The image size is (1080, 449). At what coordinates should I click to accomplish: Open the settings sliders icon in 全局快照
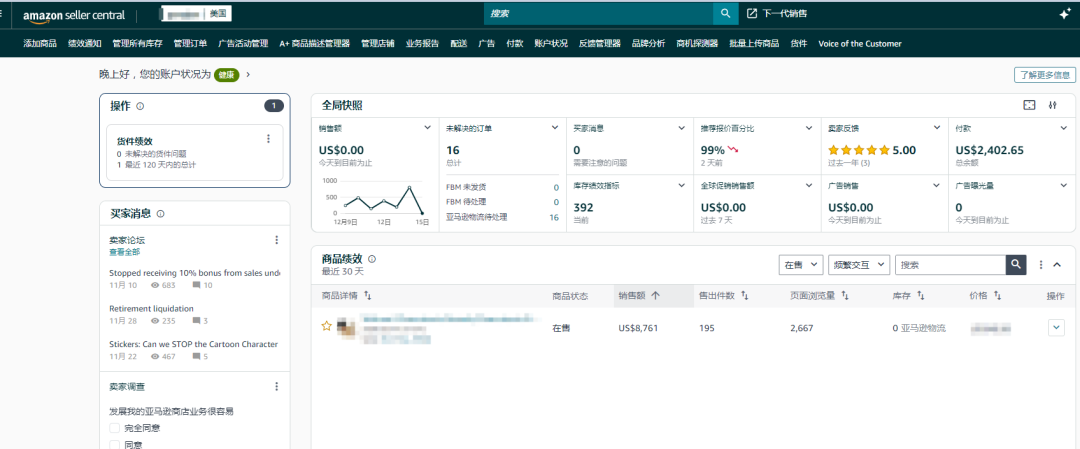[x=1052, y=105]
